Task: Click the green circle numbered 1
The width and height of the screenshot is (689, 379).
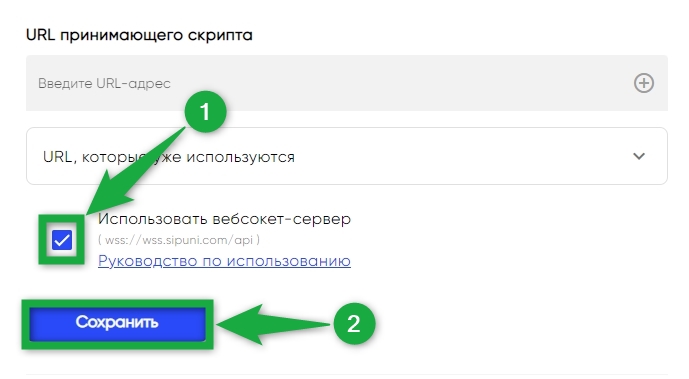Action: (x=205, y=112)
